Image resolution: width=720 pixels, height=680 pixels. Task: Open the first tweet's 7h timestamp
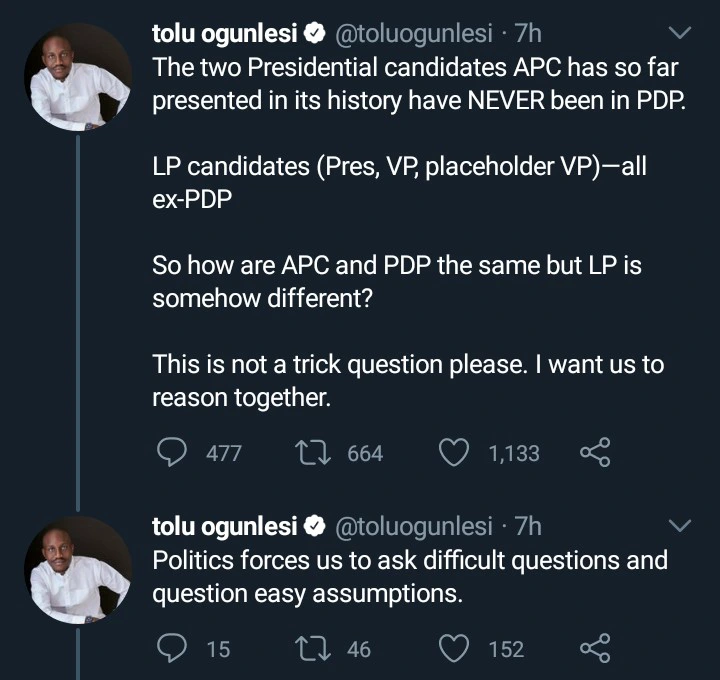[x=528, y=34]
